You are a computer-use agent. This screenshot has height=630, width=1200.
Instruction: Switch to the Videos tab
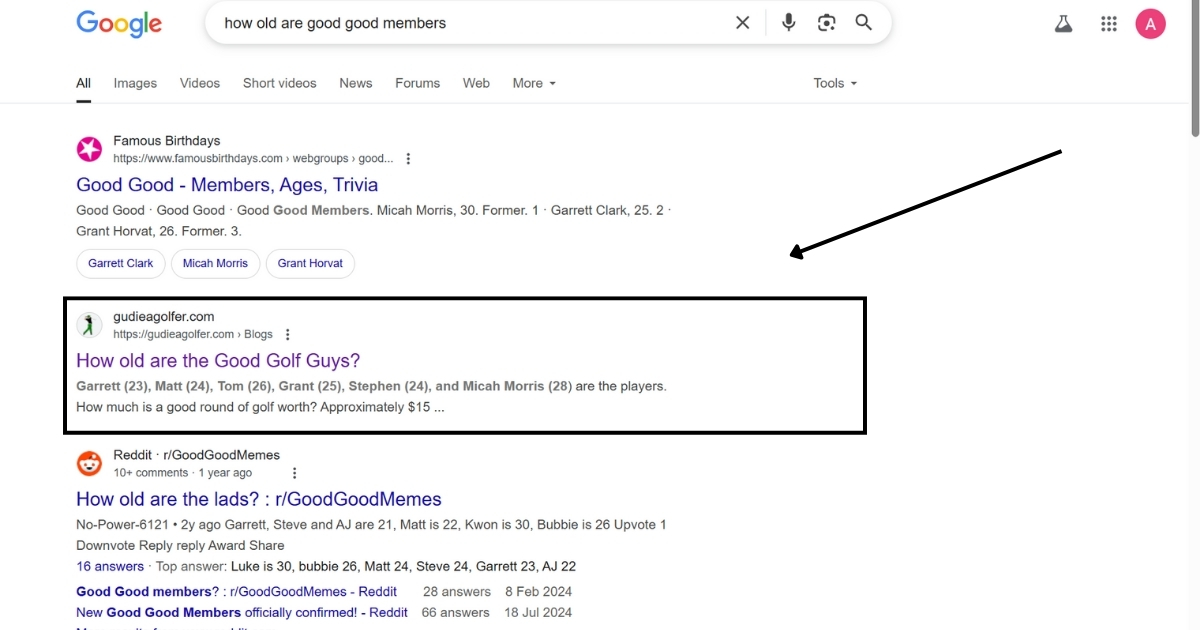(200, 83)
